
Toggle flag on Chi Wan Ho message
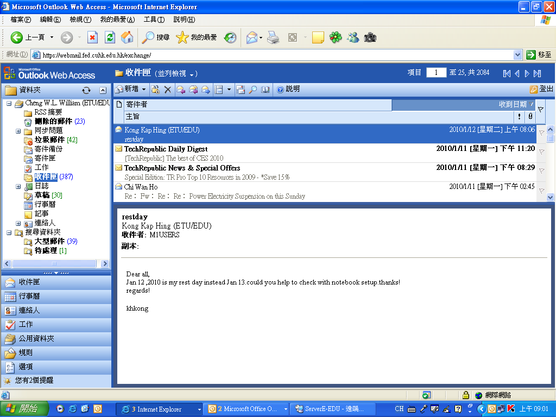pyautogui.click(x=541, y=191)
